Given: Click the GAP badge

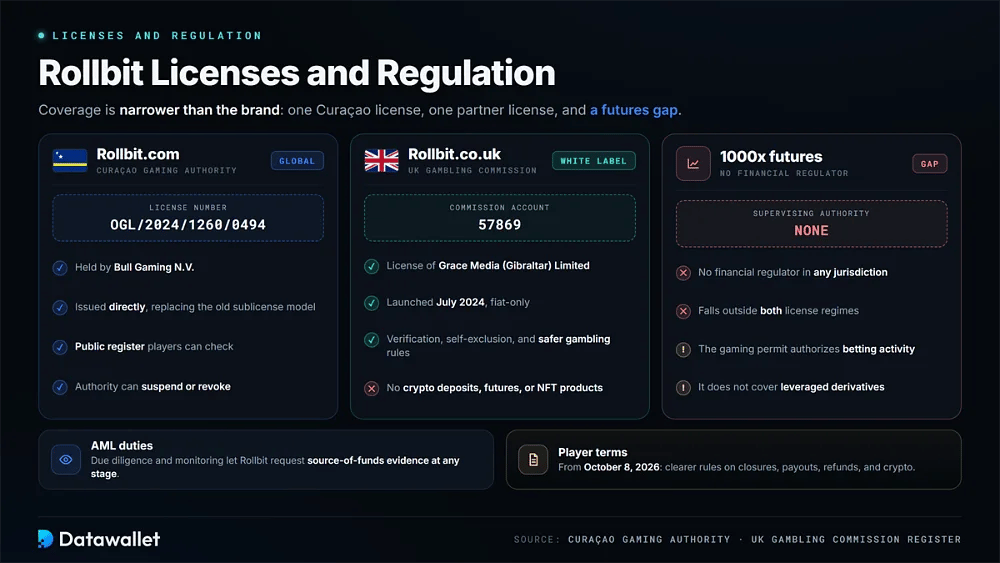Looking at the screenshot, I should (929, 164).
